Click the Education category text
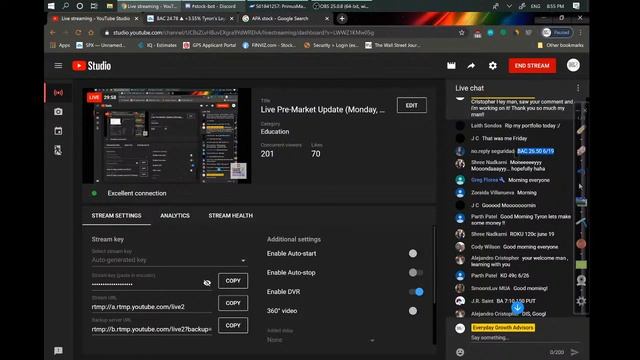The width and height of the screenshot is (640, 360). click(275, 132)
